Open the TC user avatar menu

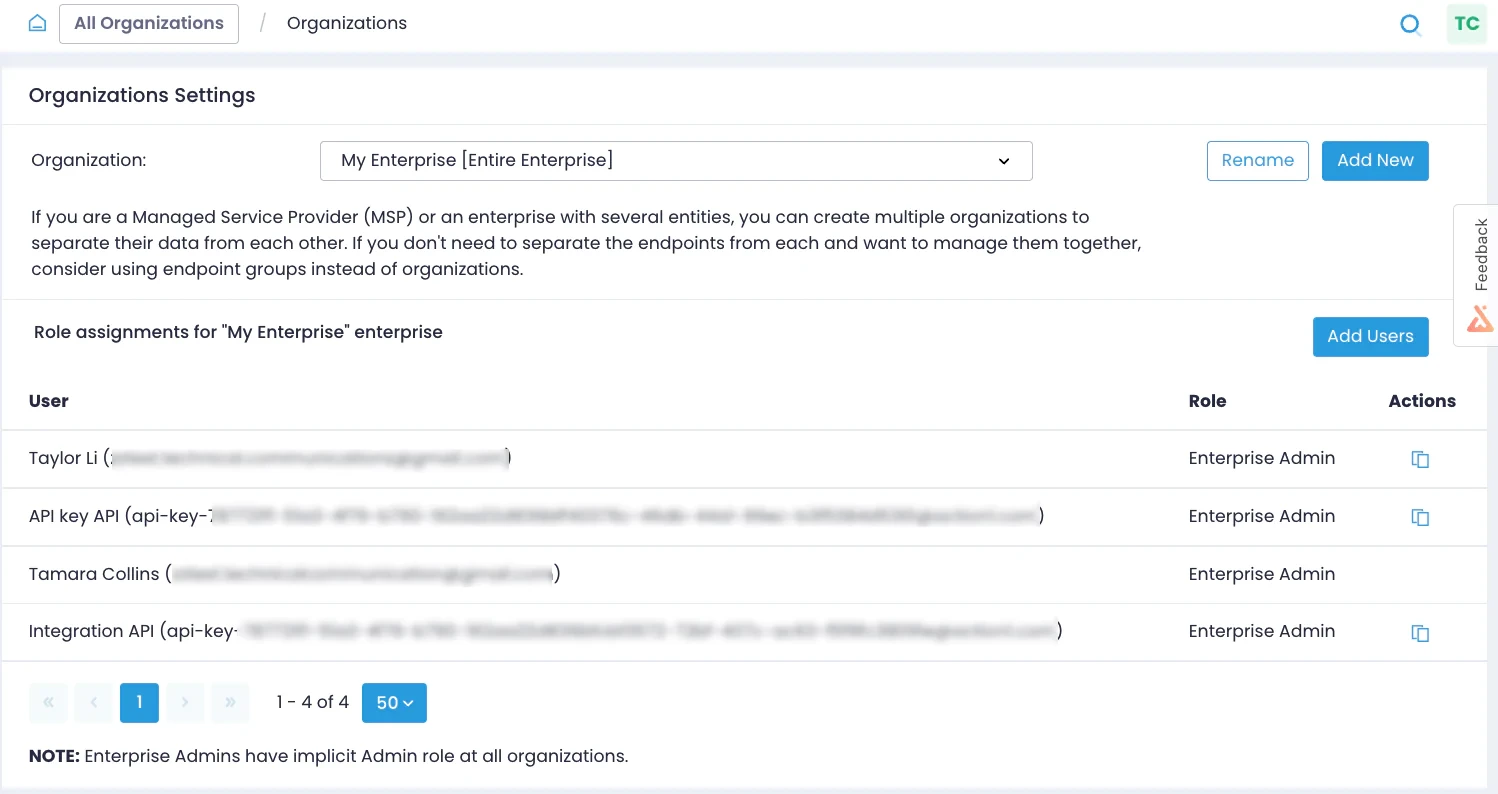[1467, 24]
